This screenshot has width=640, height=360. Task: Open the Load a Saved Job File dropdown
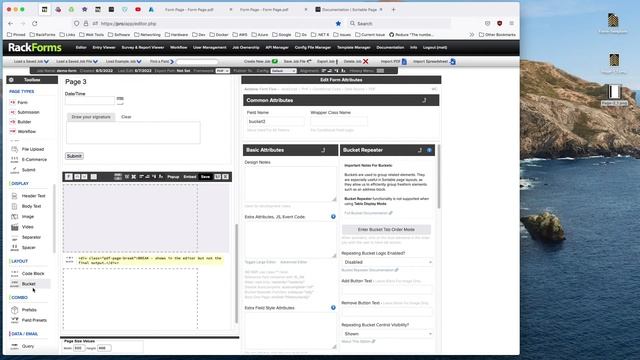pyautogui.click(x=77, y=62)
